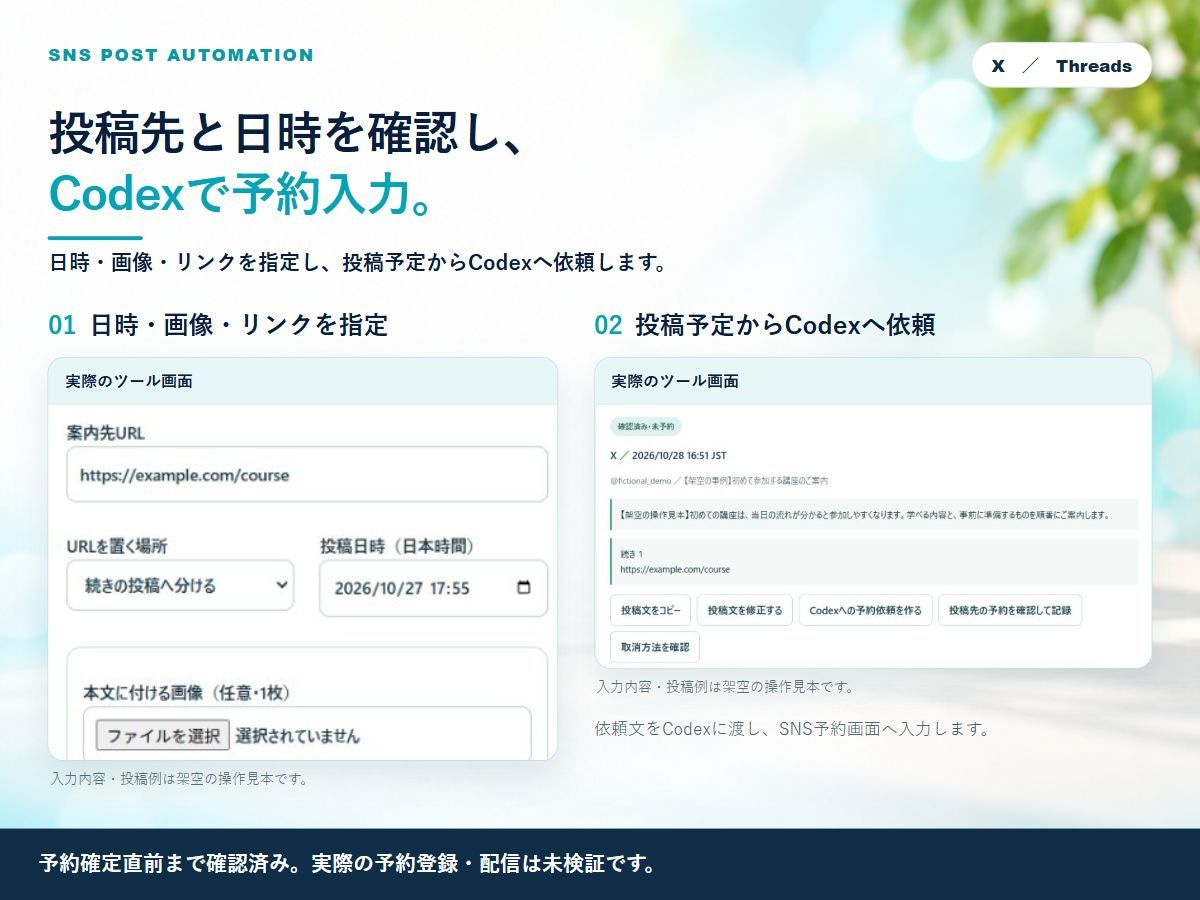Click the right panel's 実際のツール画面 header
Image resolution: width=1200 pixels, height=900 pixels.
[x=873, y=381]
